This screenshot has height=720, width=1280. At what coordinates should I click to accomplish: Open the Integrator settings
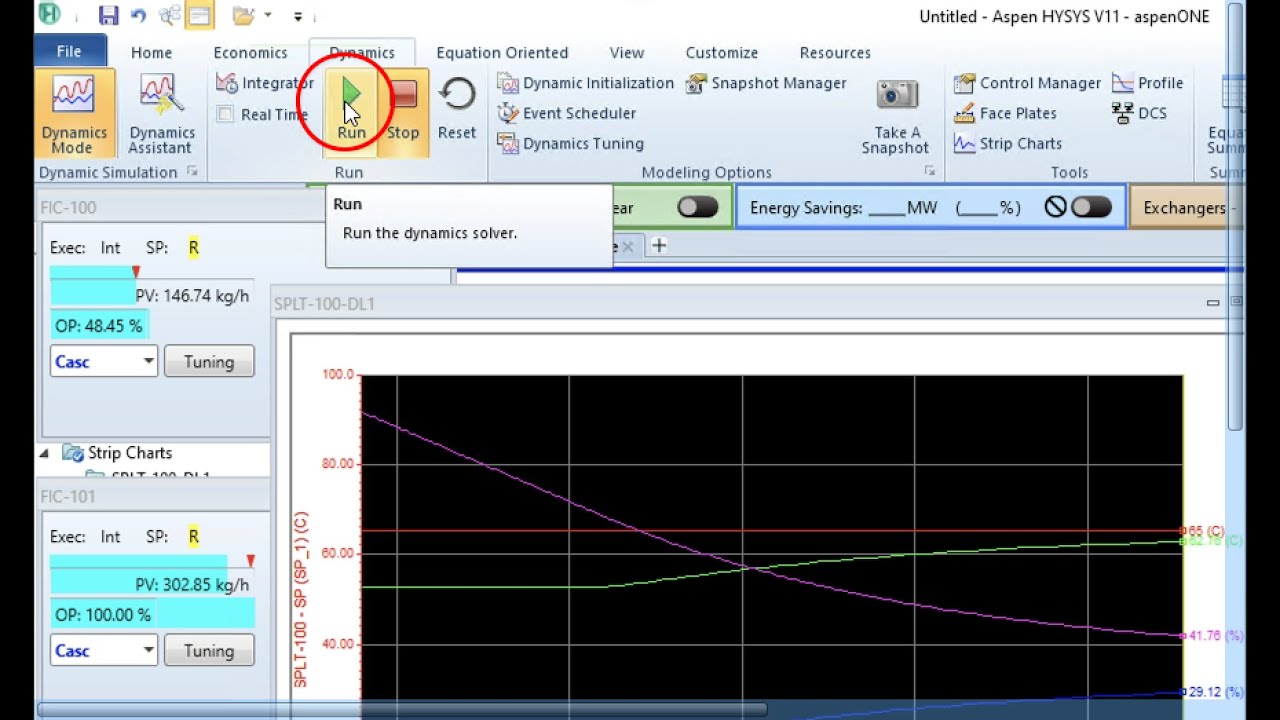point(264,83)
